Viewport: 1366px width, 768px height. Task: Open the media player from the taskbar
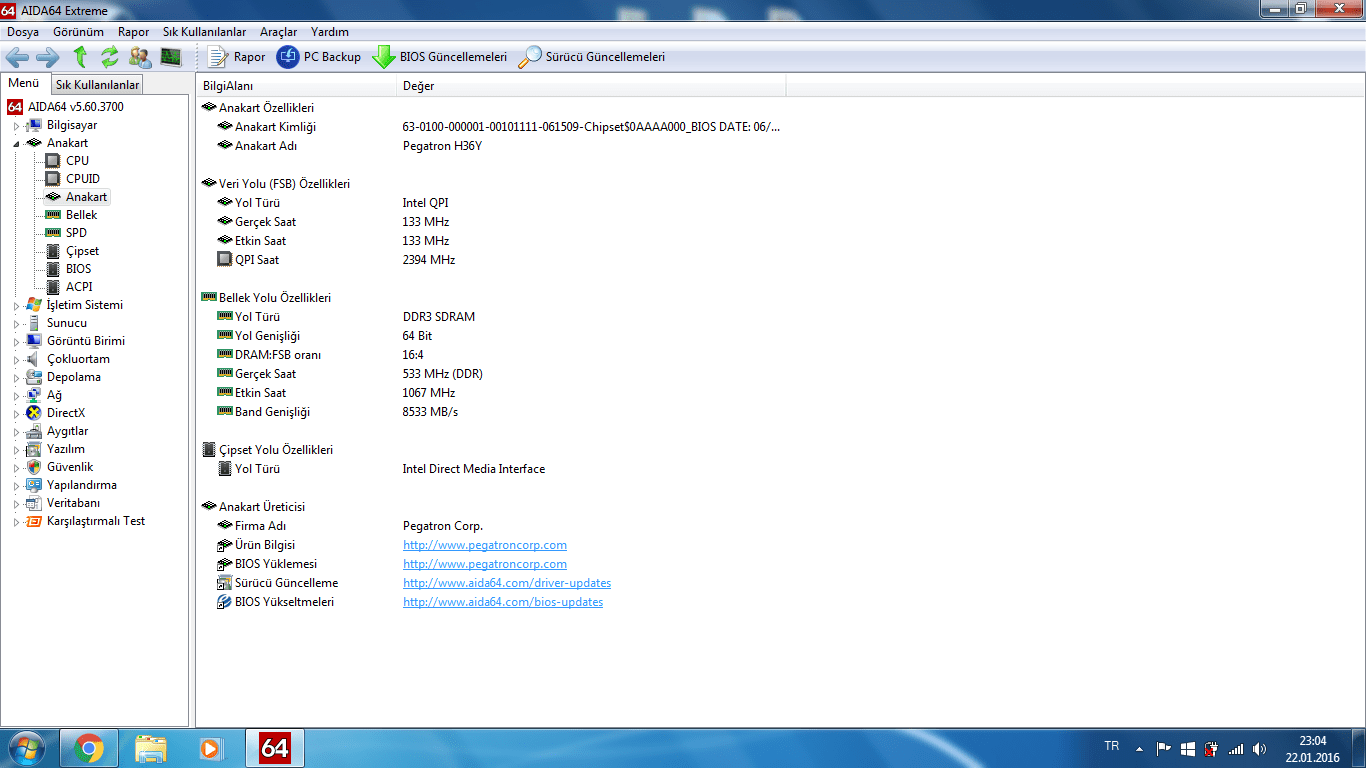pos(209,748)
